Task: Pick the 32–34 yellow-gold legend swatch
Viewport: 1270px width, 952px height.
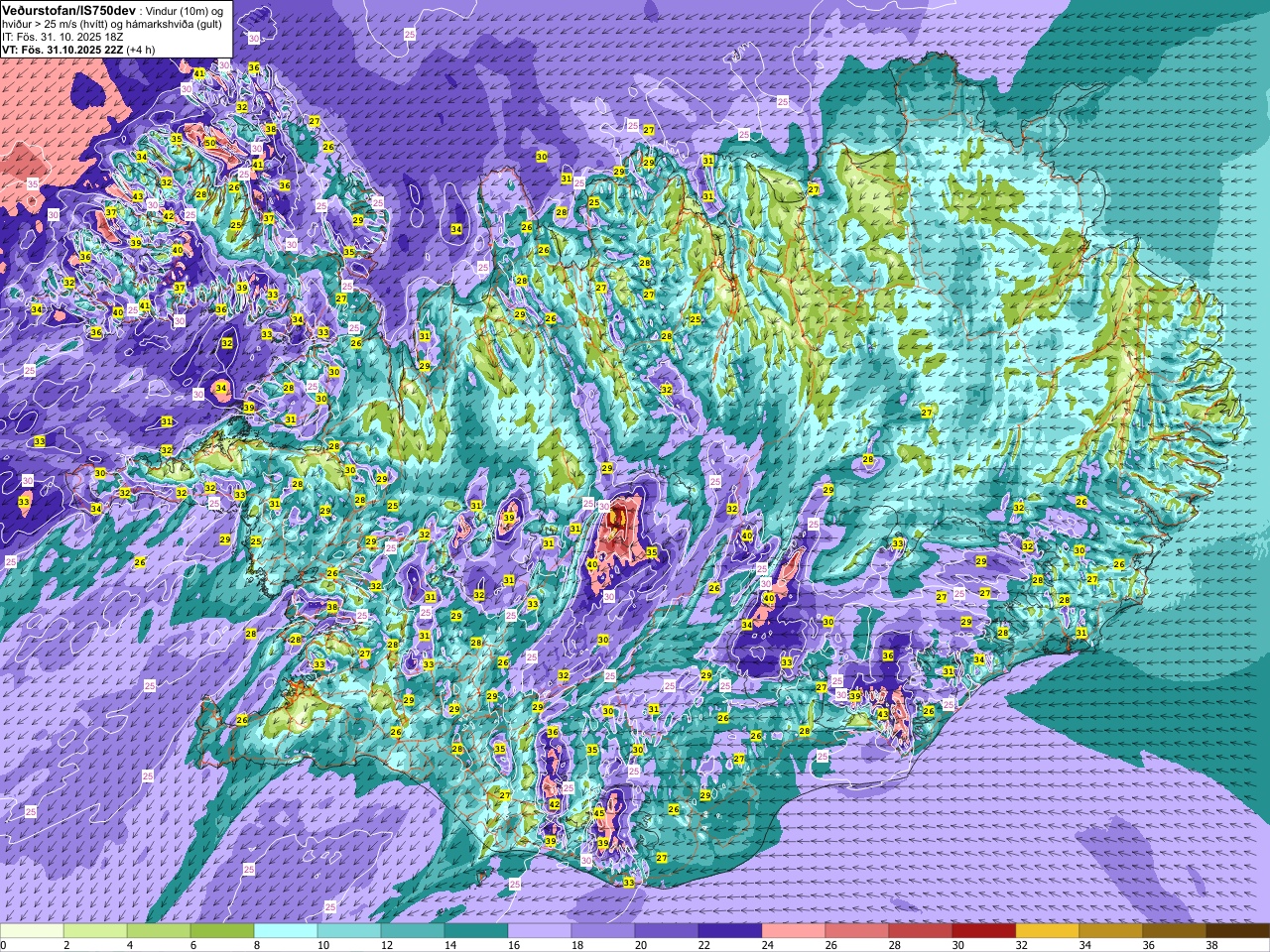Action: [x=1048, y=931]
